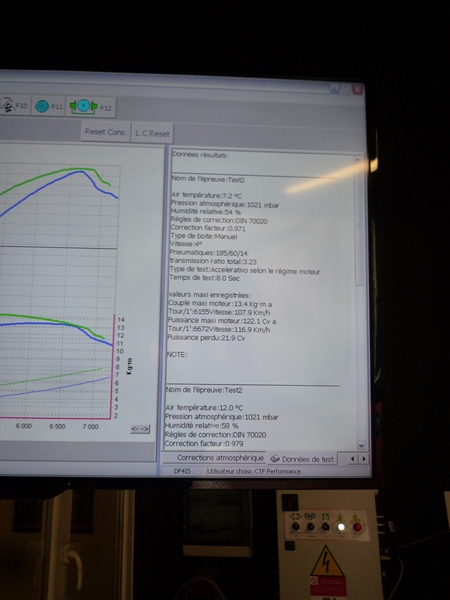
Task: Click 'Type de boite:Manuel' text
Action: [x=204, y=236]
